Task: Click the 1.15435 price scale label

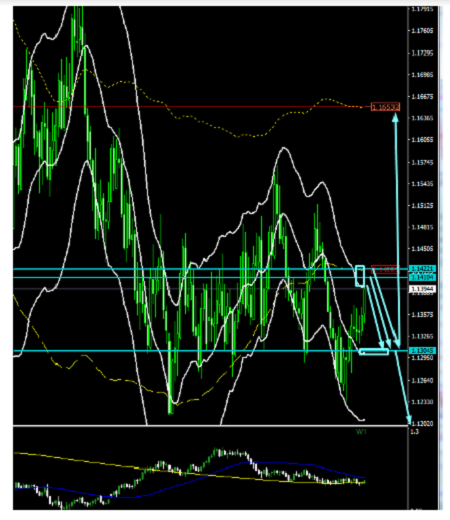Action: tap(422, 184)
